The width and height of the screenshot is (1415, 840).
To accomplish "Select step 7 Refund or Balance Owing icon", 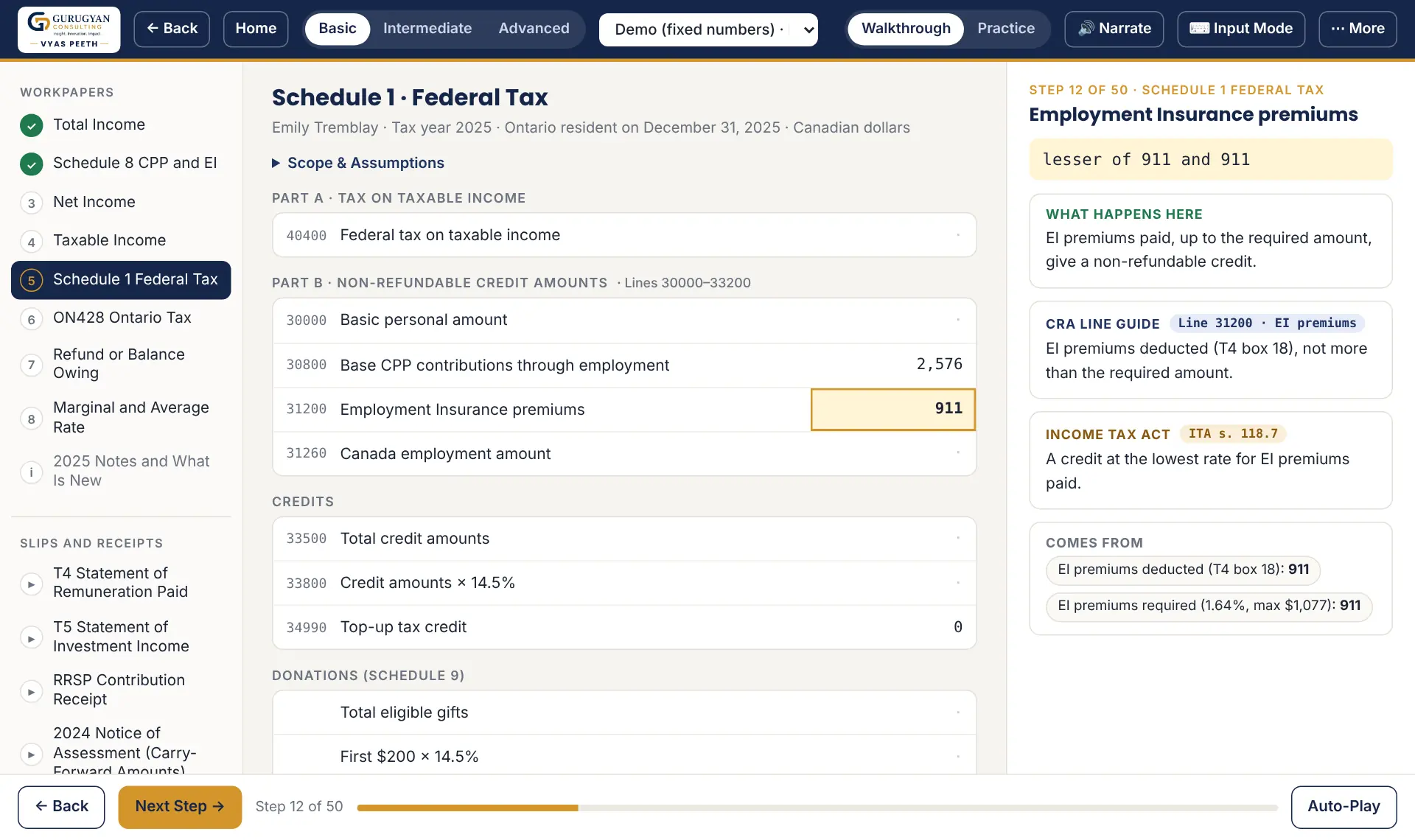I will click(31, 364).
